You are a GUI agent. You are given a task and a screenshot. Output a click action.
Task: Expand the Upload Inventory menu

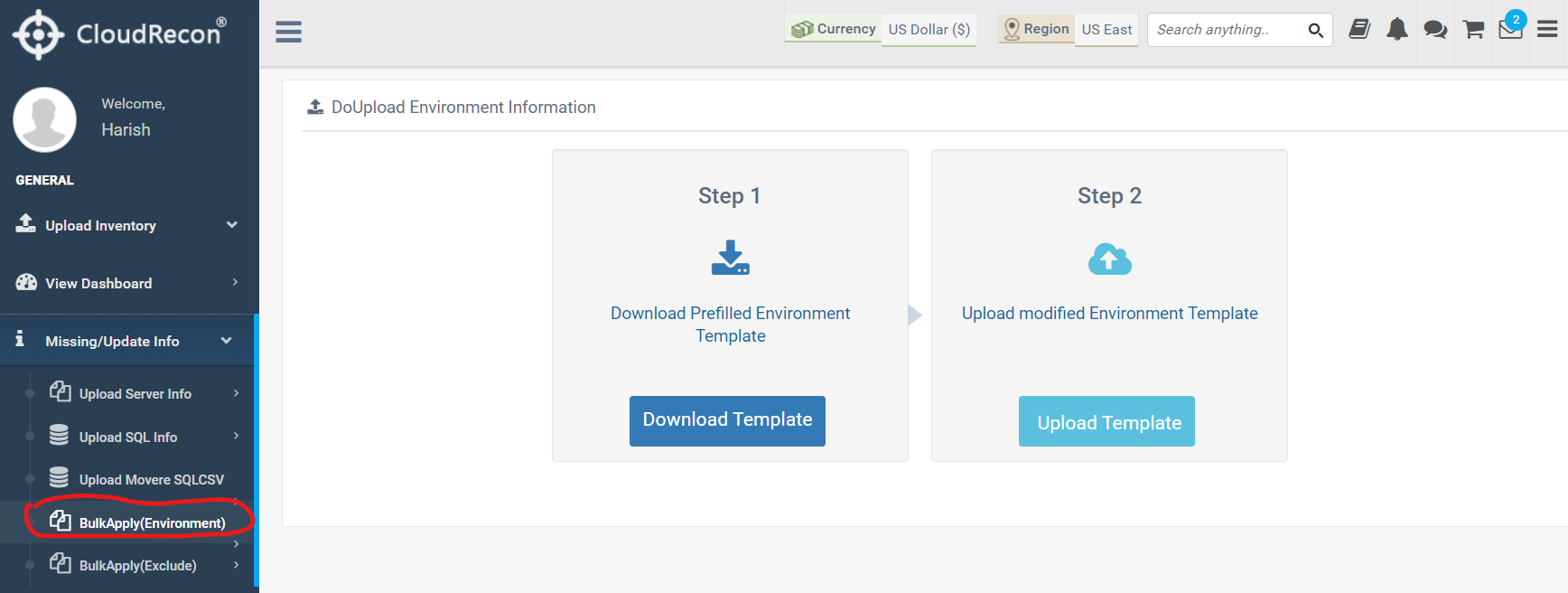[126, 225]
